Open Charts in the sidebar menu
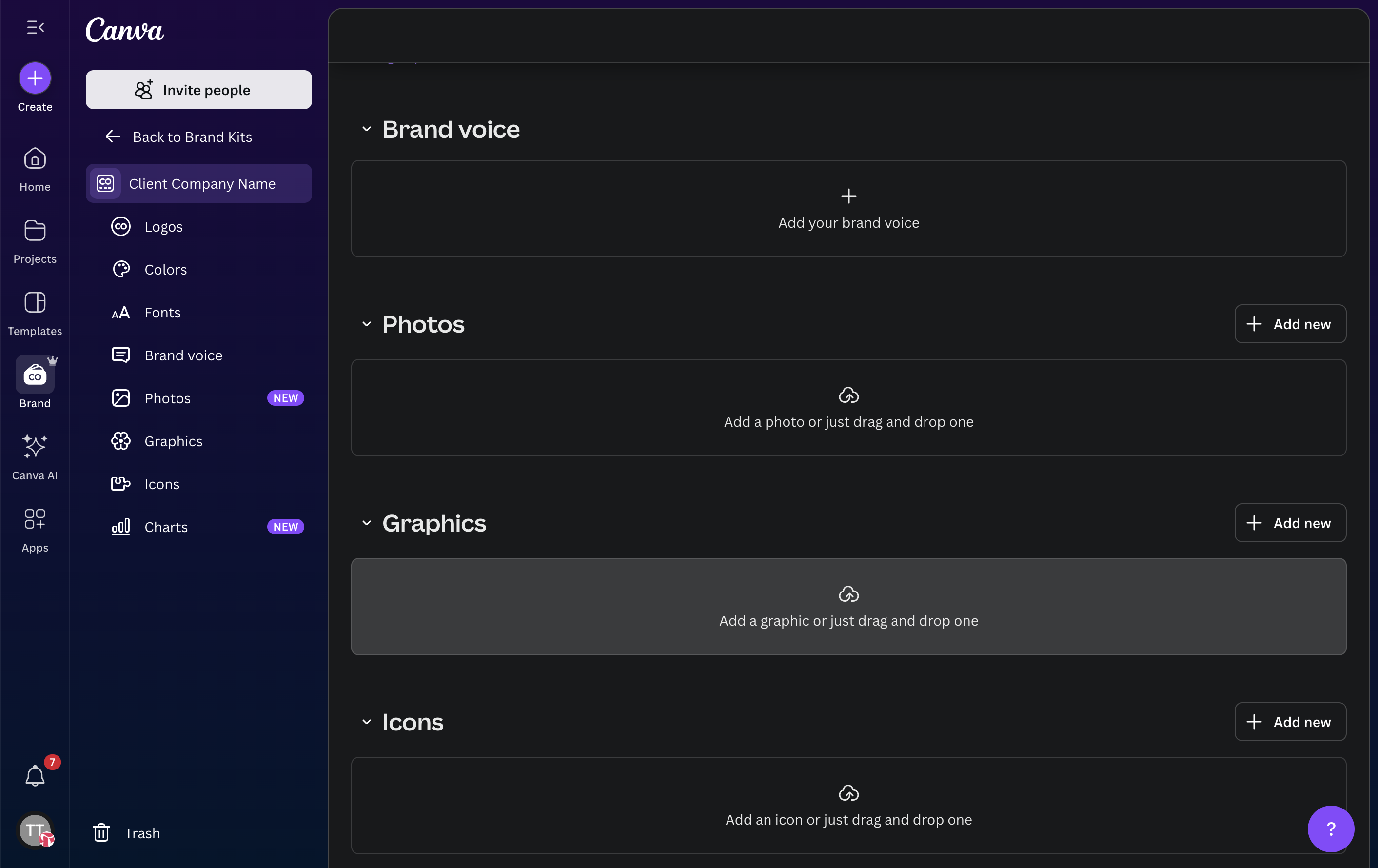 point(198,527)
